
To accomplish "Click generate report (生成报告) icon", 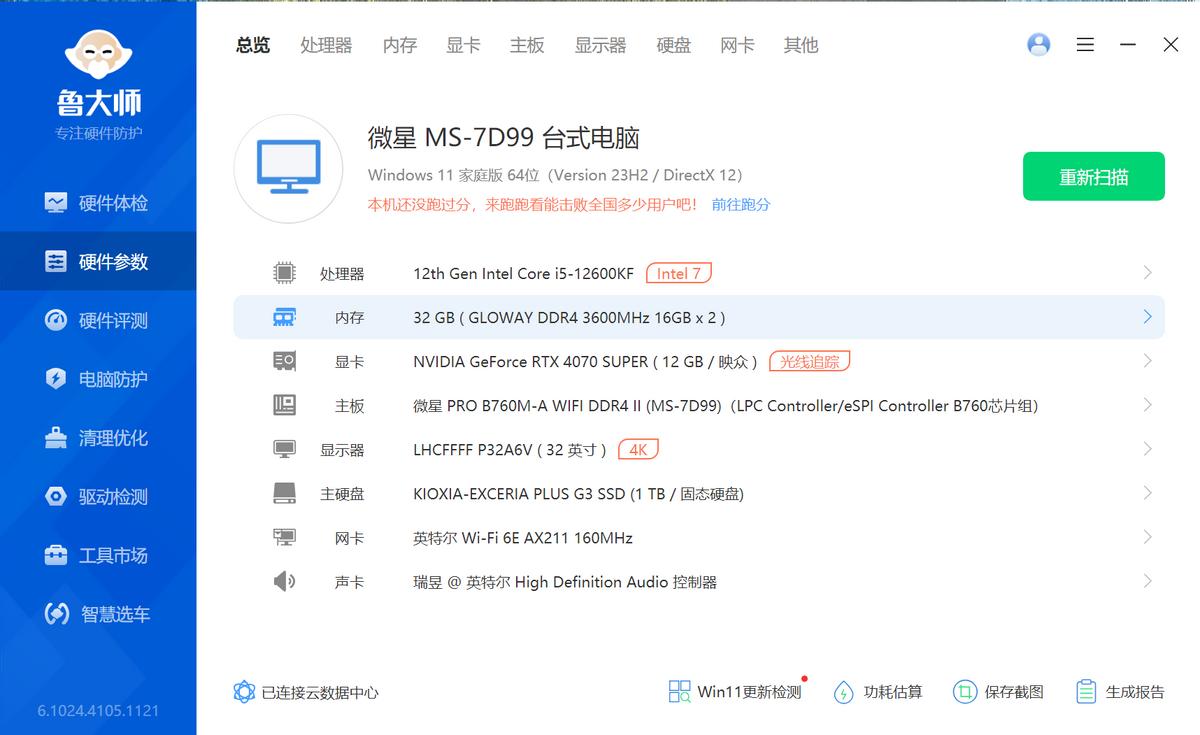I will [1086, 691].
